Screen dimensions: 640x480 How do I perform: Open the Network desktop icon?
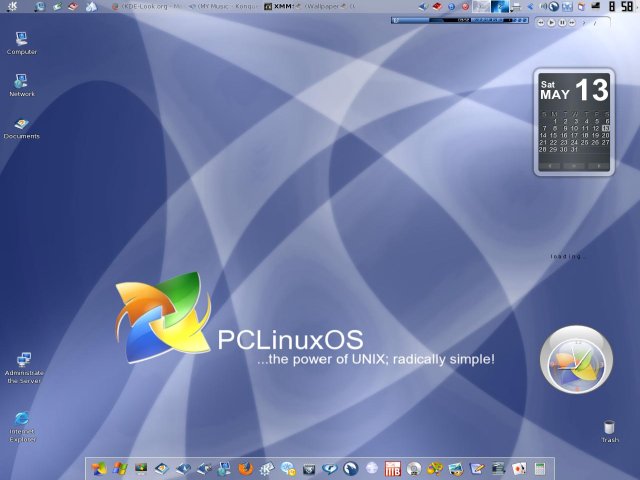pos(22,85)
